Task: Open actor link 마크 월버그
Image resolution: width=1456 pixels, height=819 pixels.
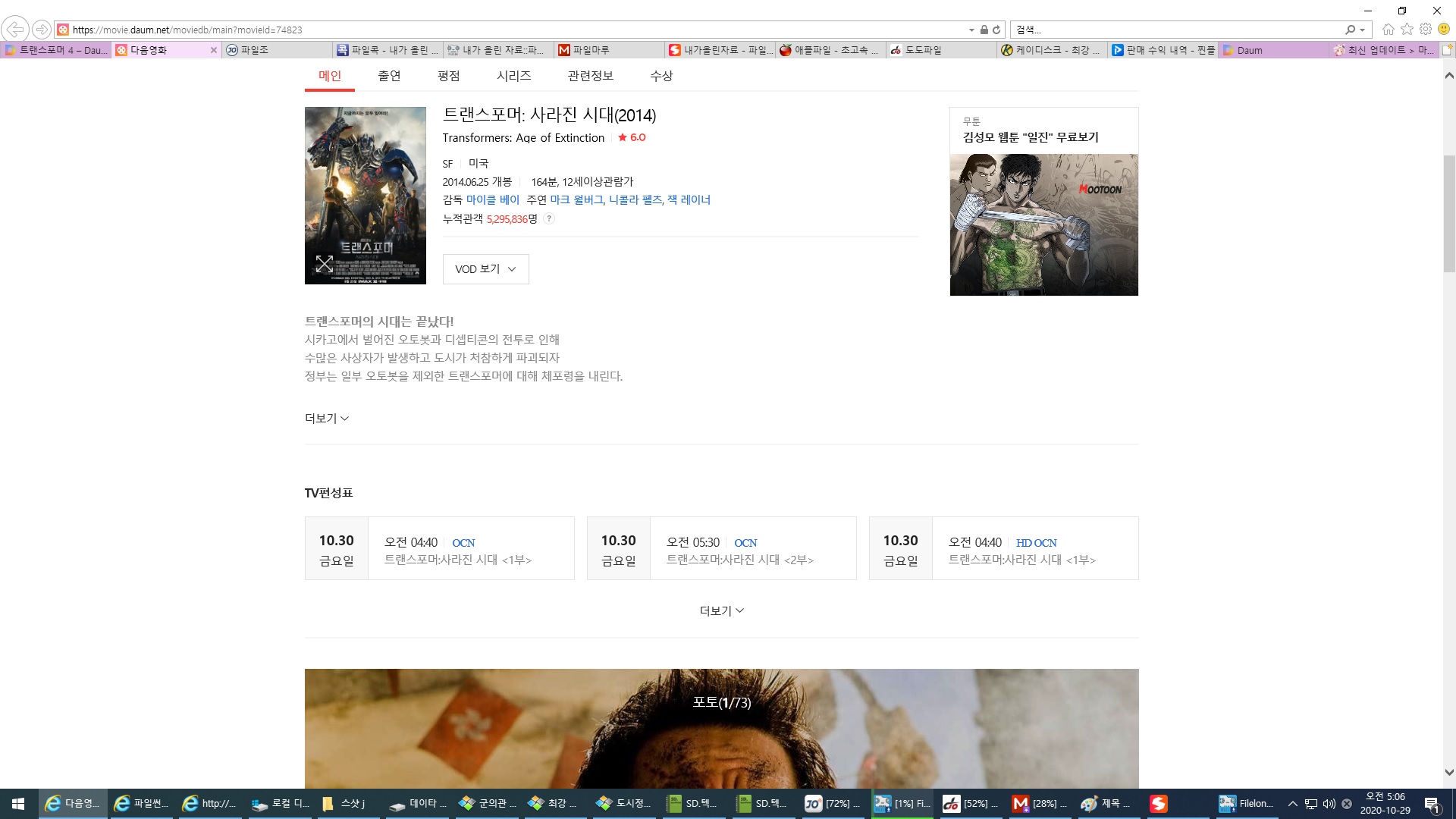Action: coord(576,199)
